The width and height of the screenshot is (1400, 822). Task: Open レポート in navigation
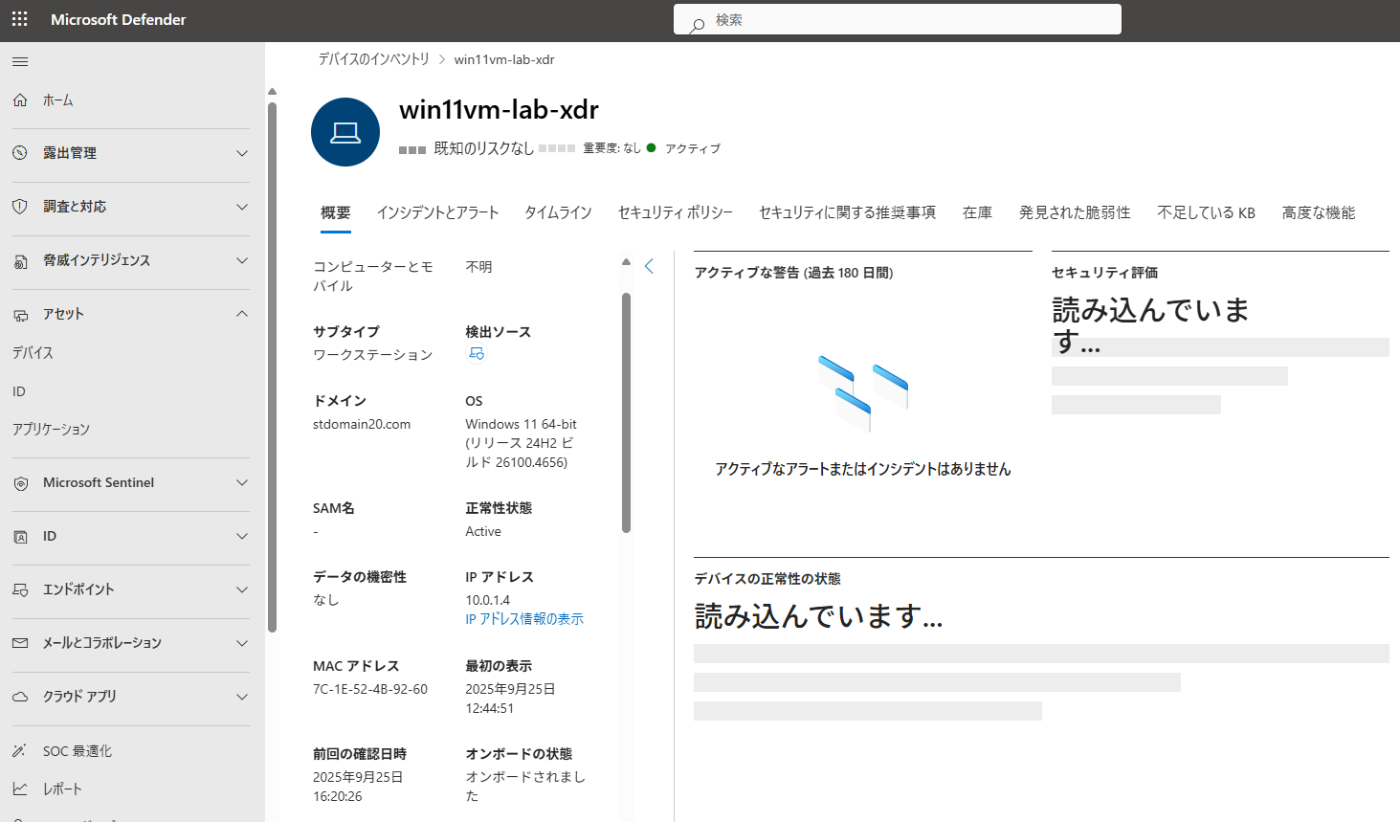click(x=63, y=789)
